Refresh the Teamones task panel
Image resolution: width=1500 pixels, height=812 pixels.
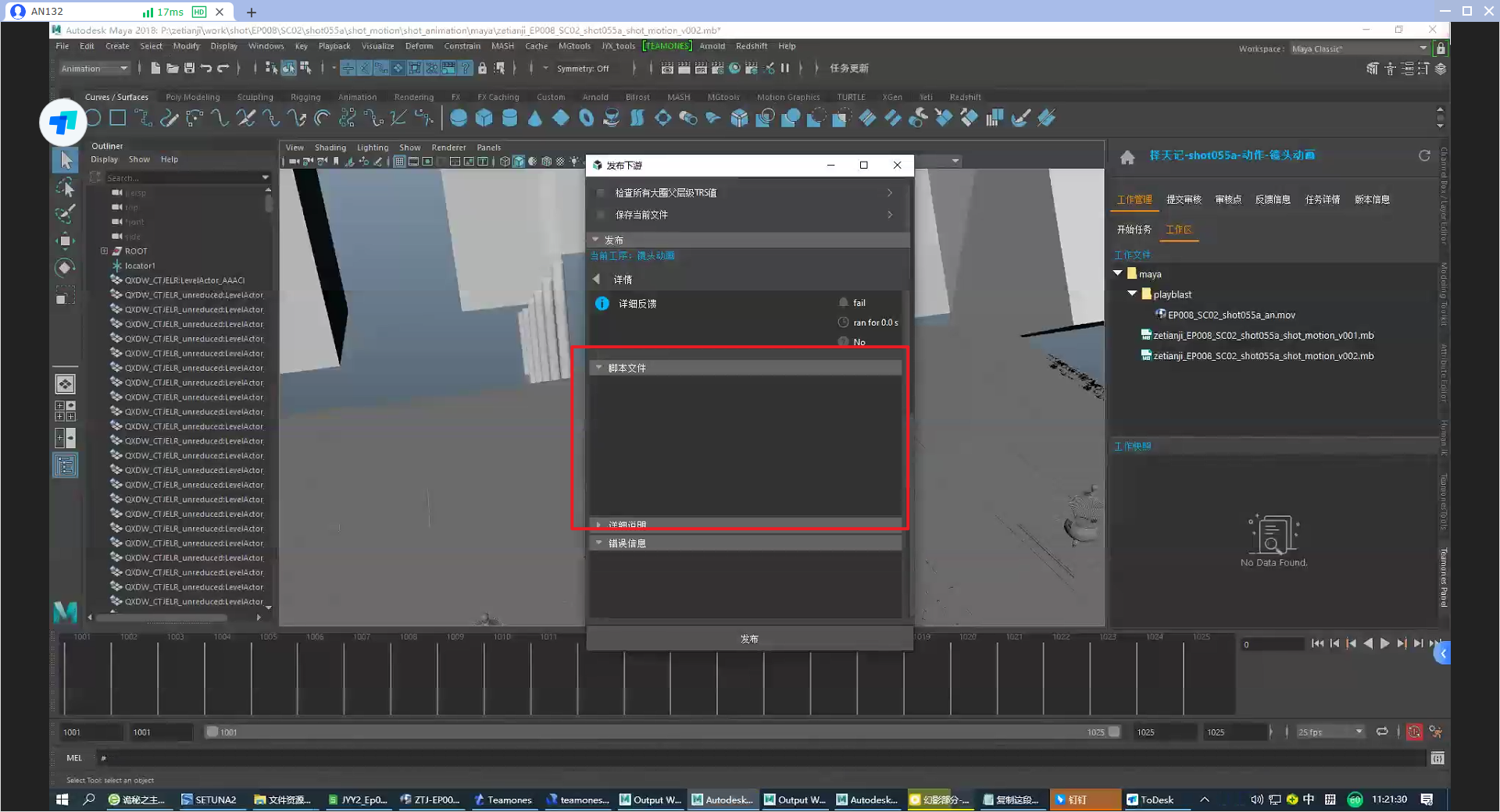pyautogui.click(x=1423, y=156)
